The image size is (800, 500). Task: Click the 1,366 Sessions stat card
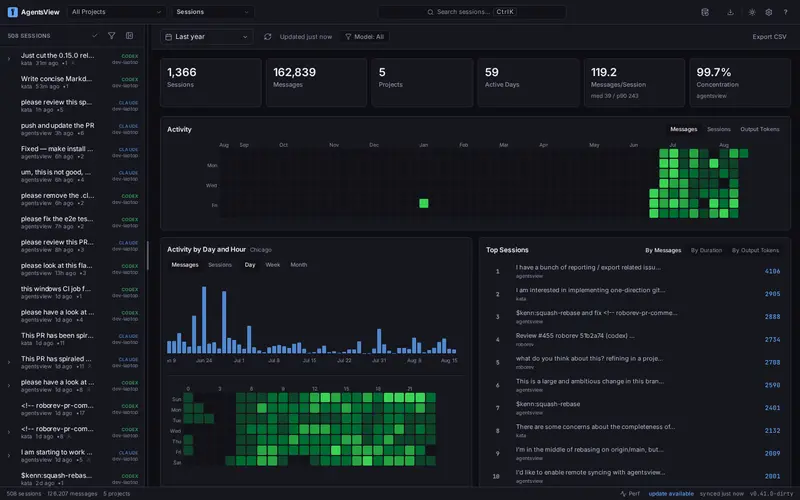[x=211, y=83]
